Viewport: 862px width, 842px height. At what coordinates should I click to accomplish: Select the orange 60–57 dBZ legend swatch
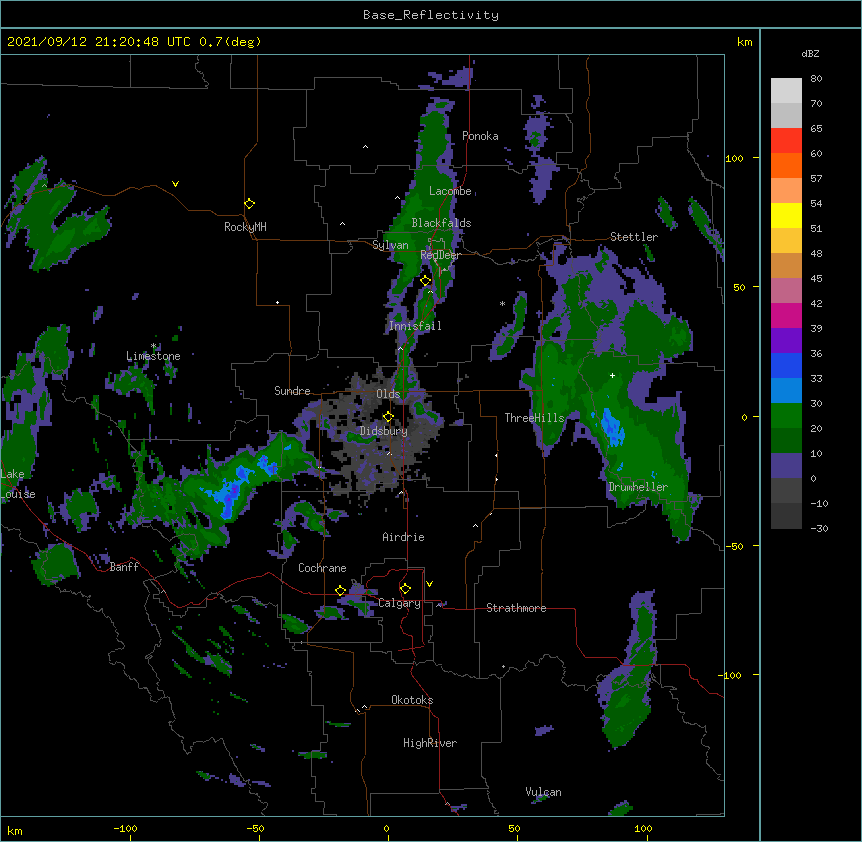pos(786,165)
